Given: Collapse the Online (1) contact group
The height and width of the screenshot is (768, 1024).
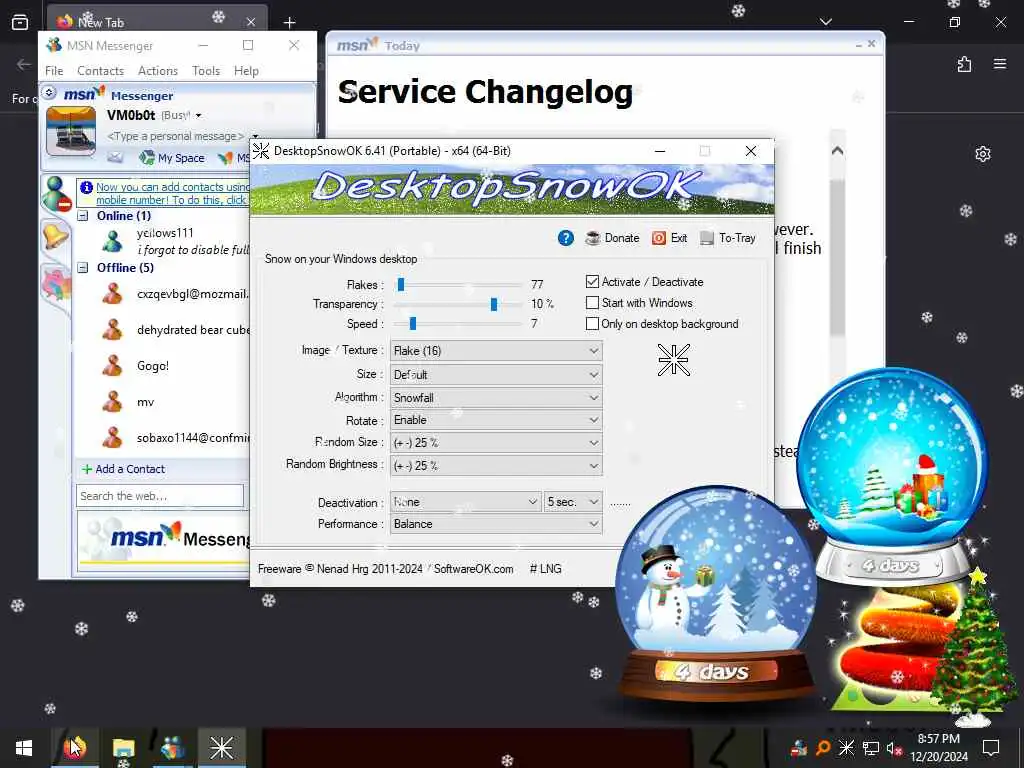Looking at the screenshot, I should (x=83, y=216).
